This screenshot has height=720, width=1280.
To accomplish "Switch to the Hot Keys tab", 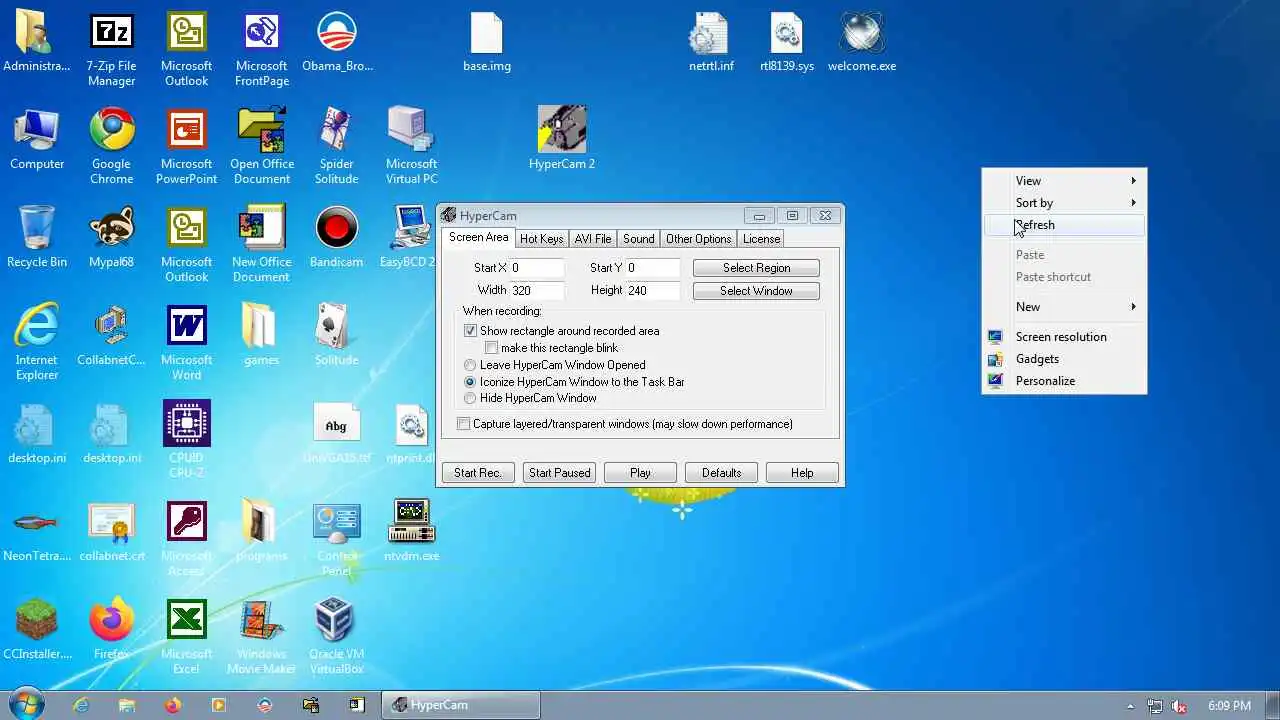I will pyautogui.click(x=541, y=239).
